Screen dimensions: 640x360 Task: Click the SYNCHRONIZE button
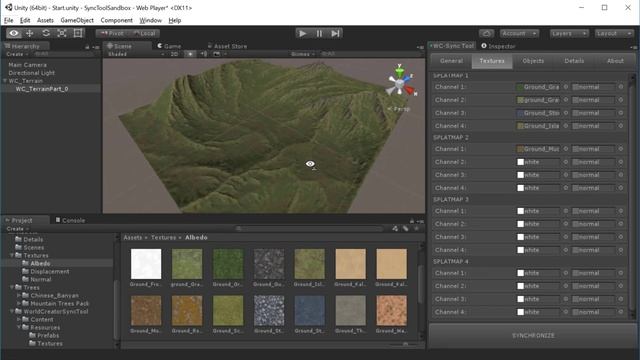533,336
